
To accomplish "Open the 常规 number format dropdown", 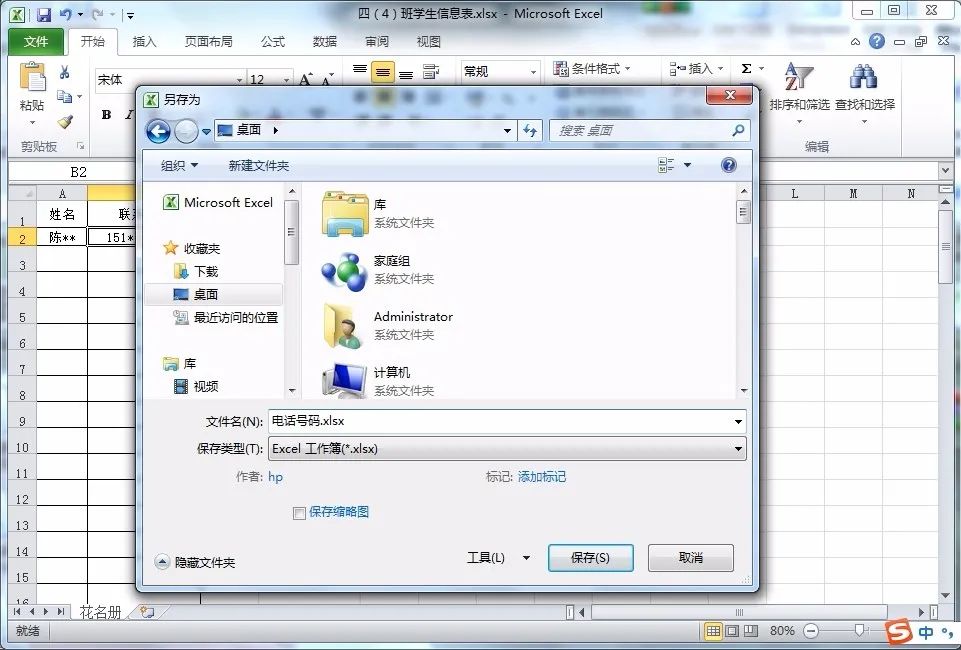I will [533, 72].
